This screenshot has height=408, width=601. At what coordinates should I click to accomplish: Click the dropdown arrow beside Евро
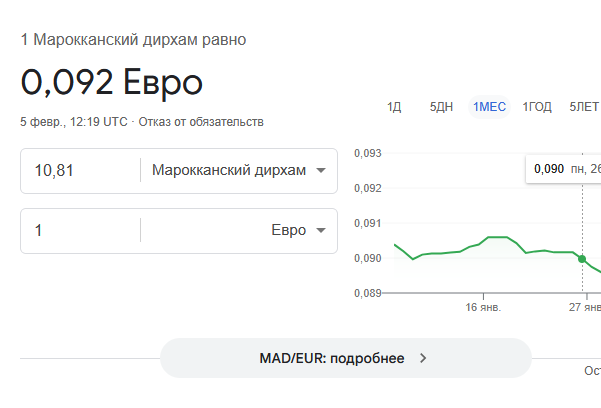pos(321,230)
